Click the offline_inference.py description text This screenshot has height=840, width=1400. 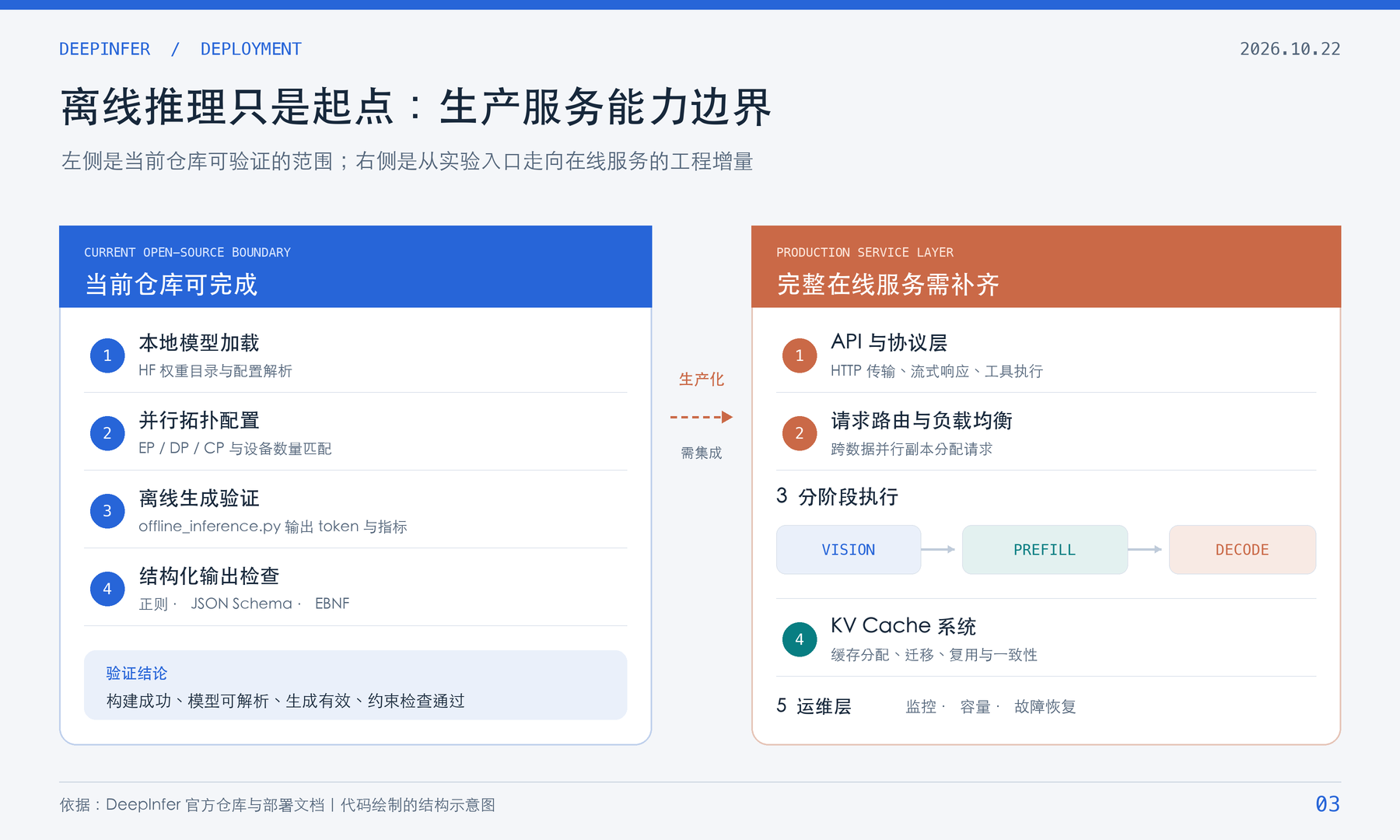point(273,527)
